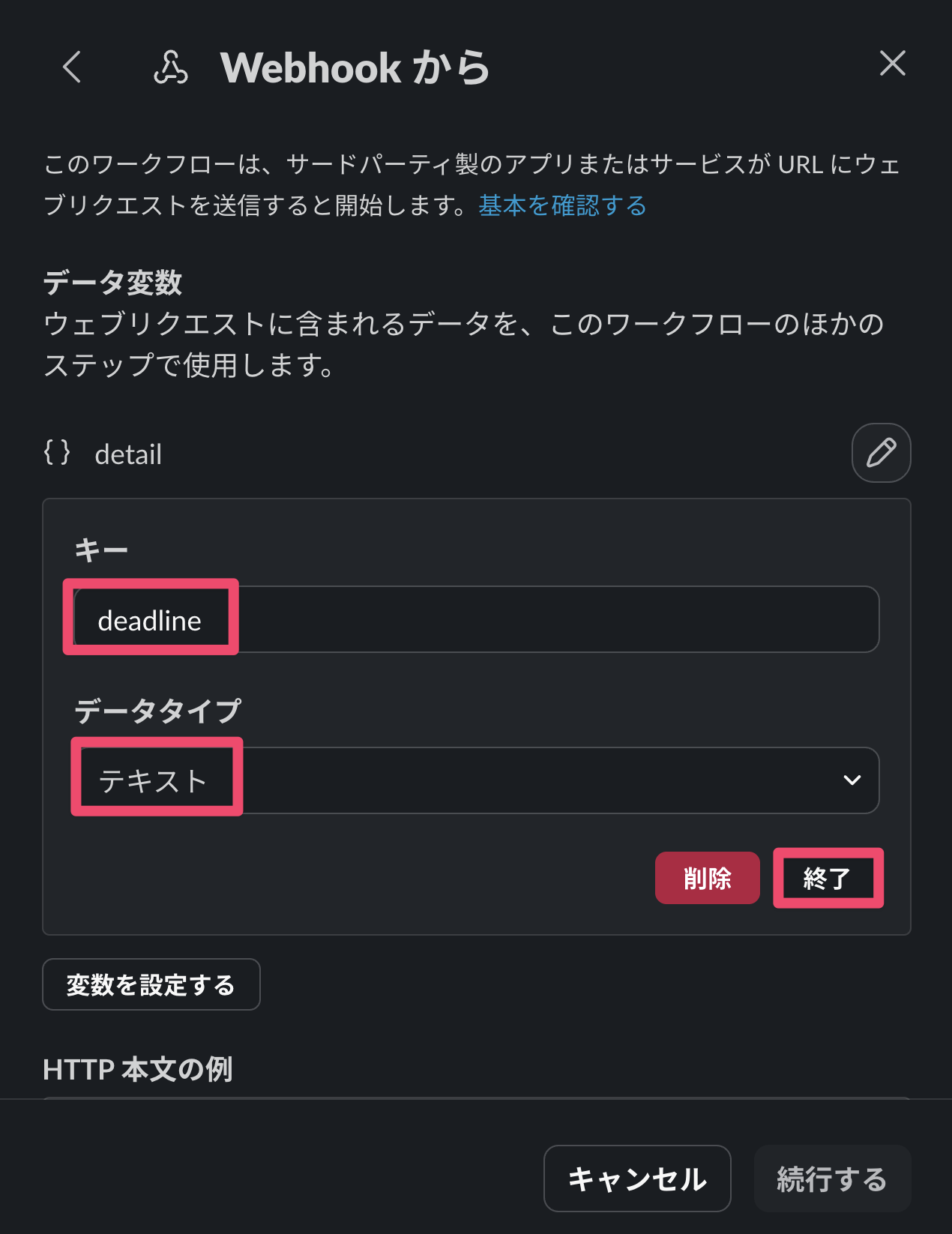Screen dimensions: 952x1234
Task: Click the edit icon on the detail variable row
Action: point(882,453)
